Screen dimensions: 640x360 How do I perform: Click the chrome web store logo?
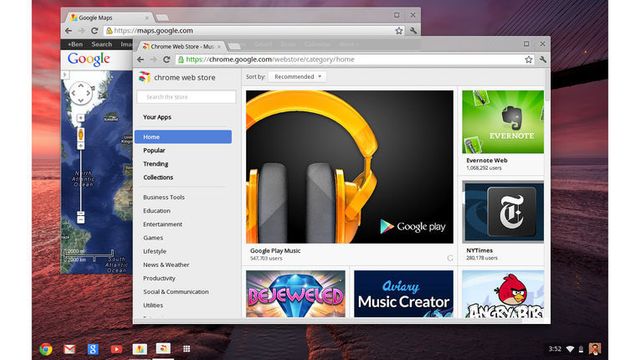(x=177, y=77)
